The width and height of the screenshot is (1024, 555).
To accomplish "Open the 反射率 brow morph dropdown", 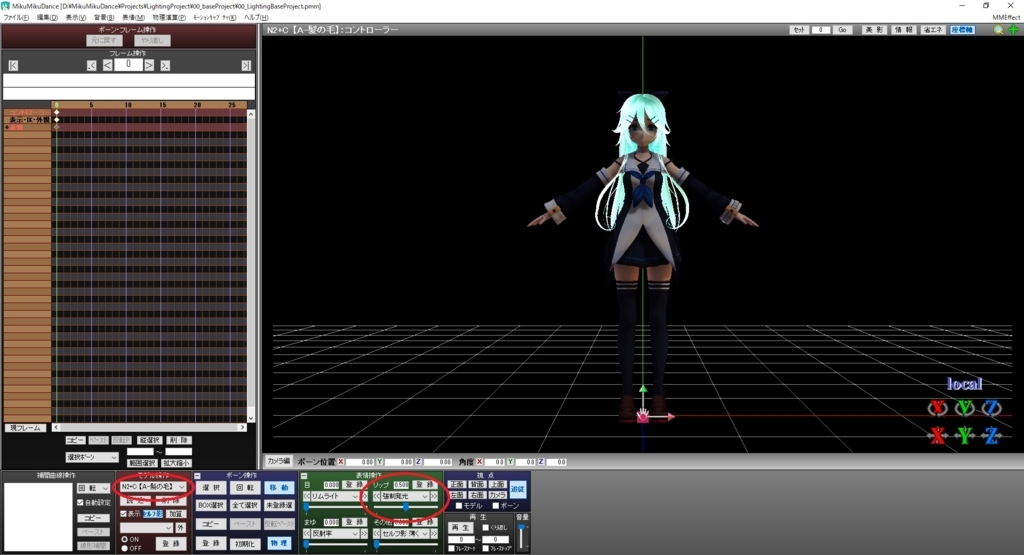I will point(335,534).
